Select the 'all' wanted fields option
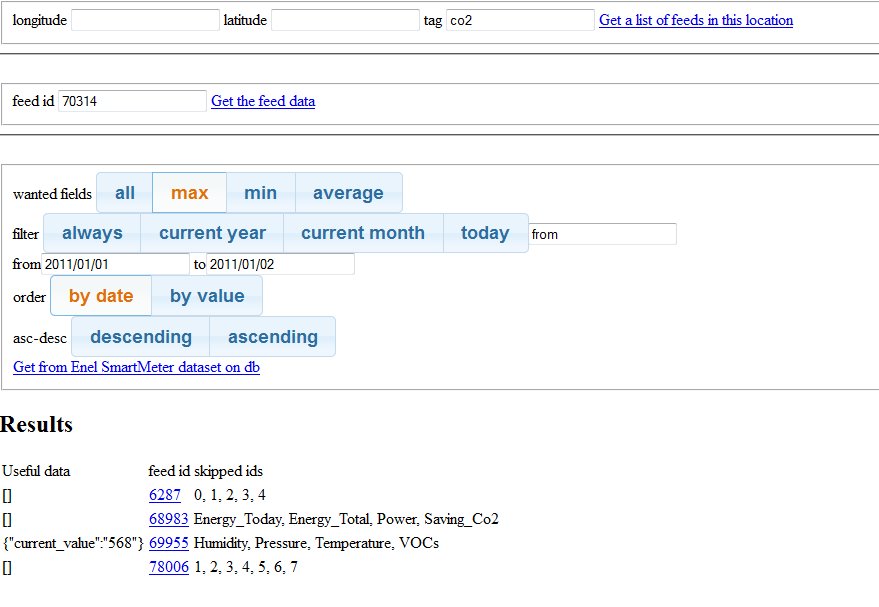 pos(125,193)
